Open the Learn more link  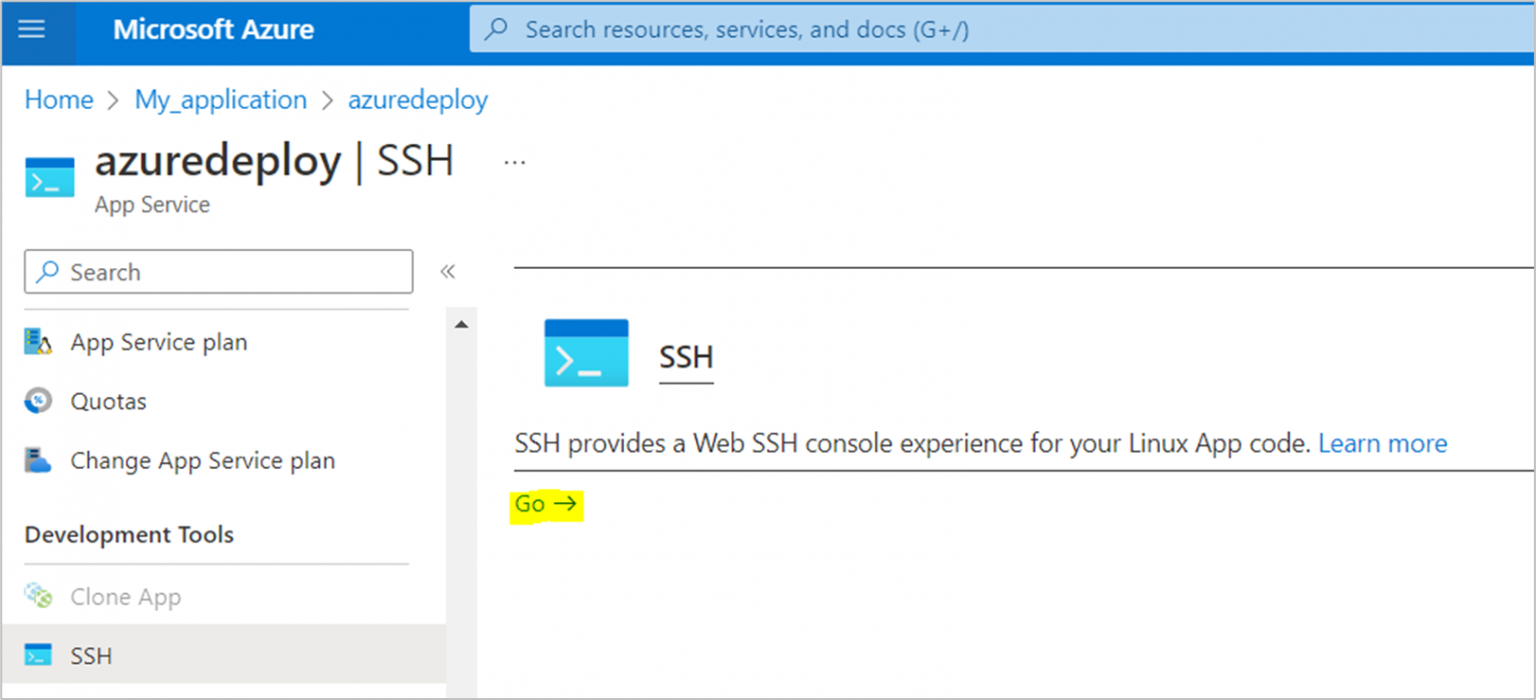(x=1382, y=443)
